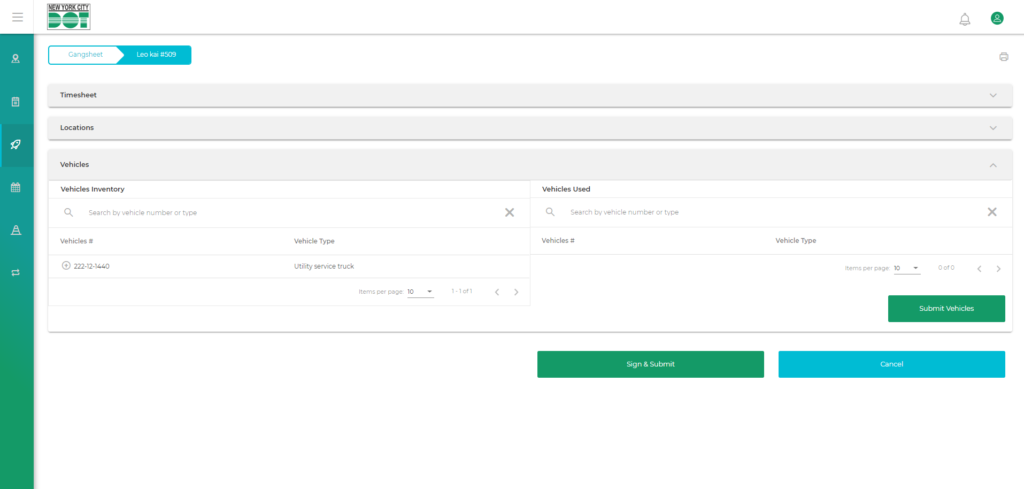Image resolution: width=1024 pixels, height=489 pixels.
Task: Add vehicle 222-12-1440 using plus icon
Action: click(x=66, y=266)
